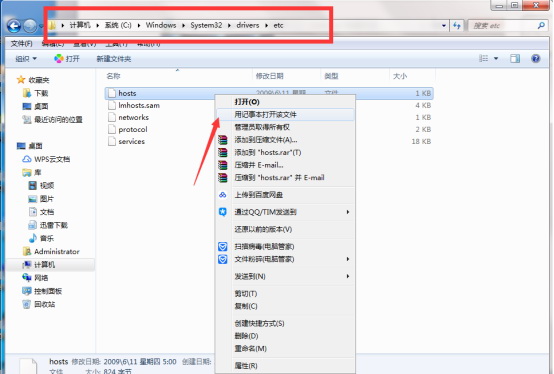Choose 复制(C) from context menu
554x374 pixels.
[285, 306]
